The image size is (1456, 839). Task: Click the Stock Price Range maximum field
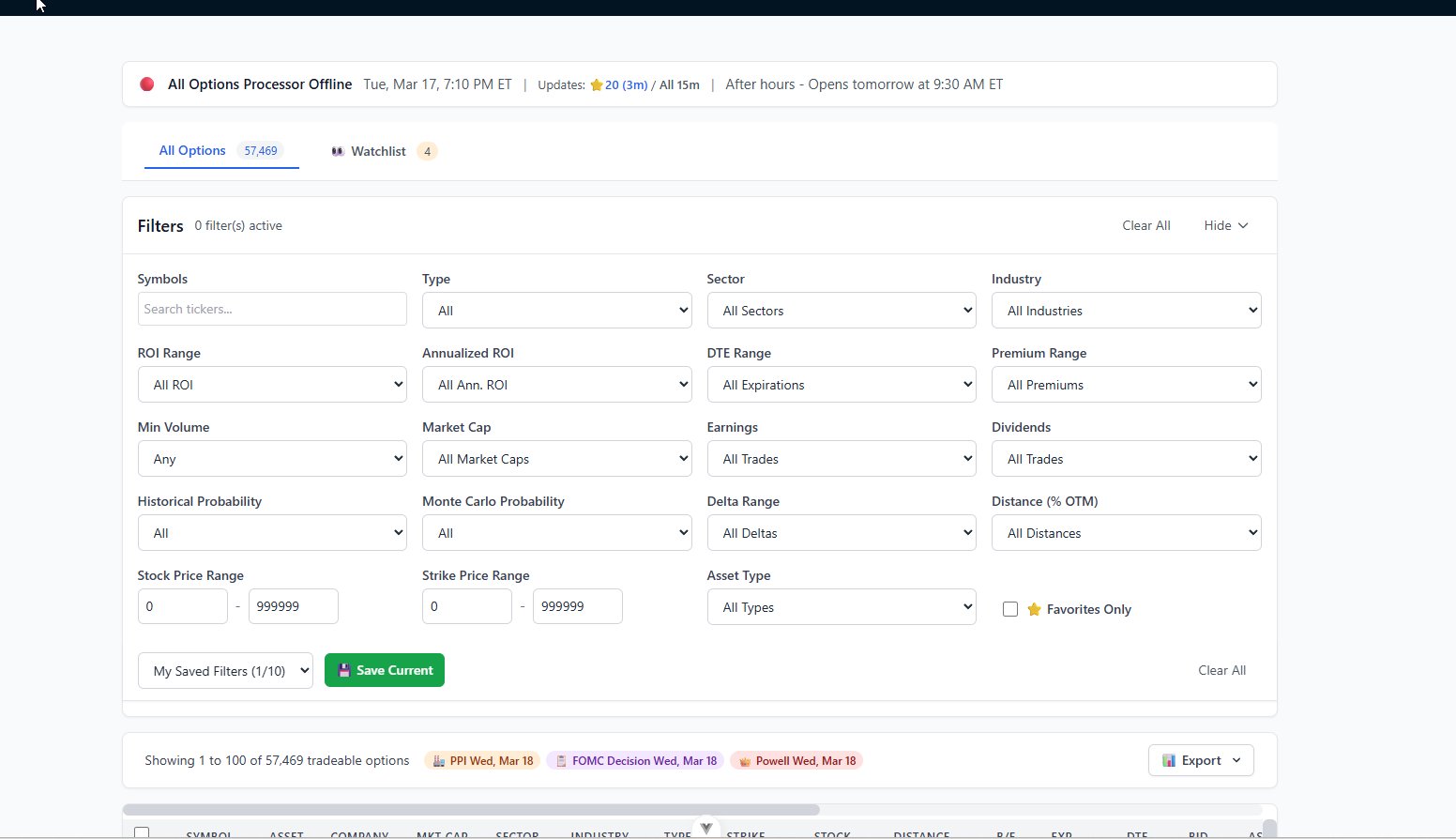tap(294, 607)
